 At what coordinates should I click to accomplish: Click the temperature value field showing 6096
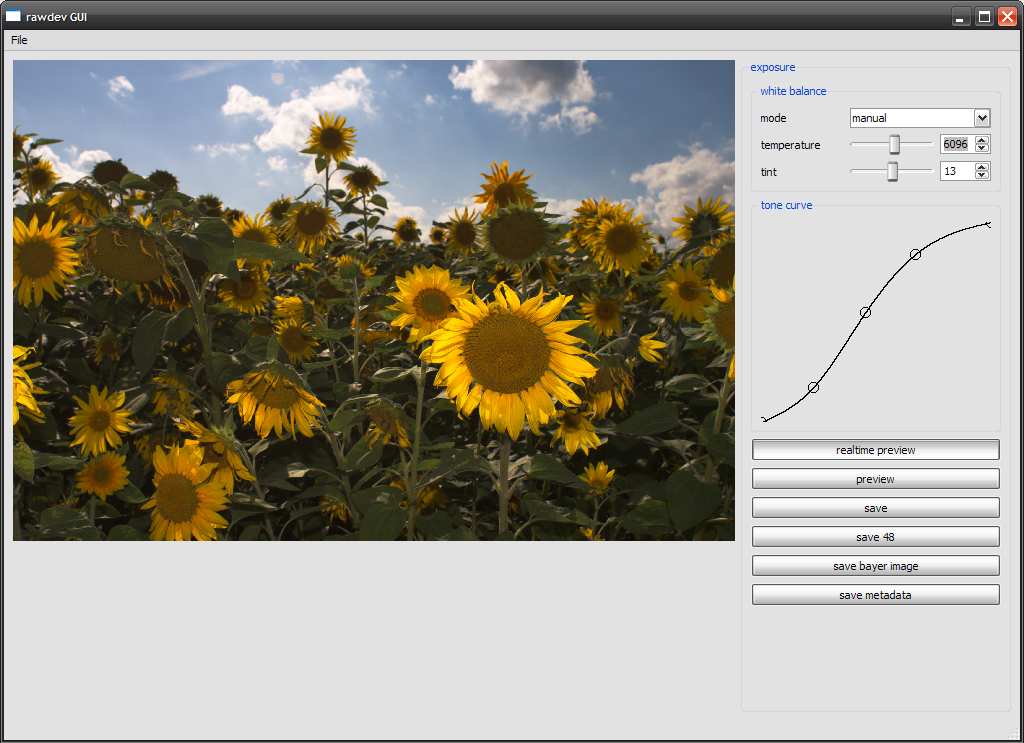(956, 145)
